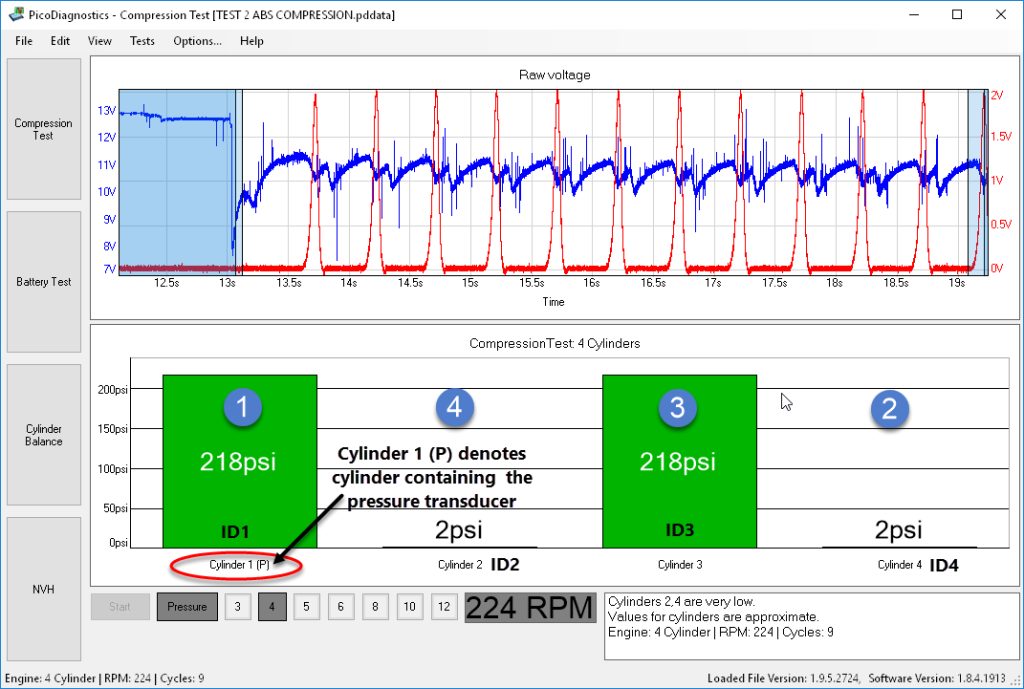Image resolution: width=1024 pixels, height=689 pixels.
Task: Open the Compression Test side panel
Action: tap(44, 129)
